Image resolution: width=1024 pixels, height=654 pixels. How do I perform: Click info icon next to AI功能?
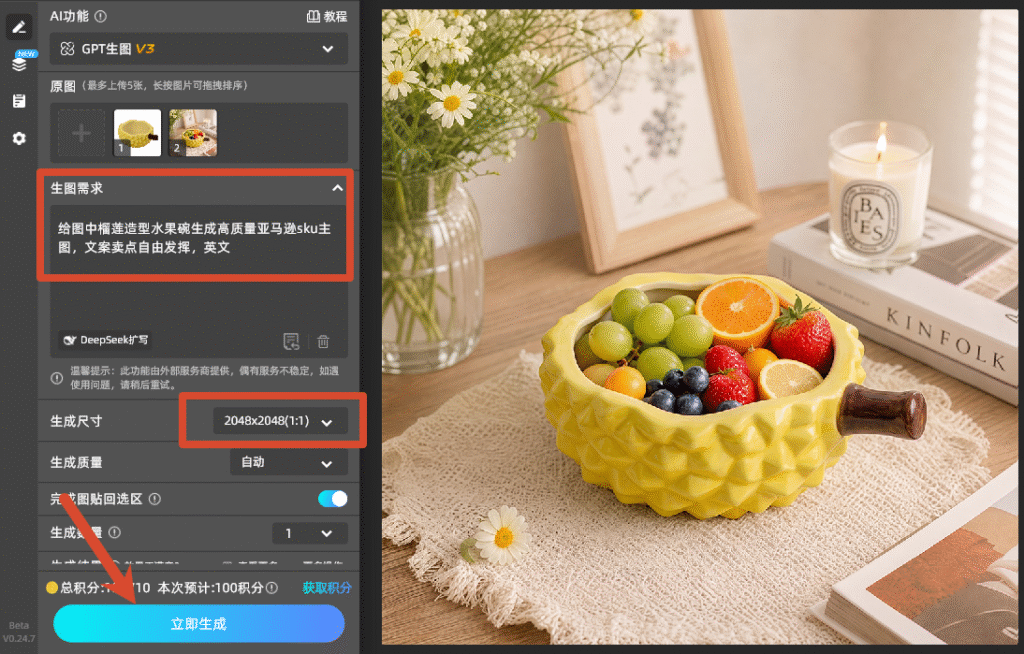click(x=101, y=16)
